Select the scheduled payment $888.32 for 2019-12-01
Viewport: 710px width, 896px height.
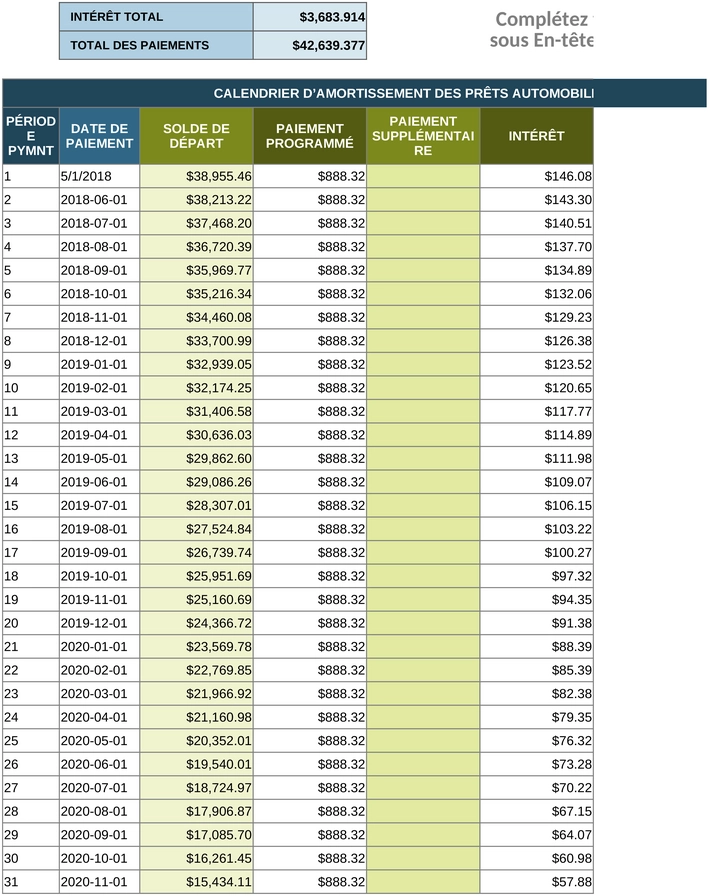[309, 623]
